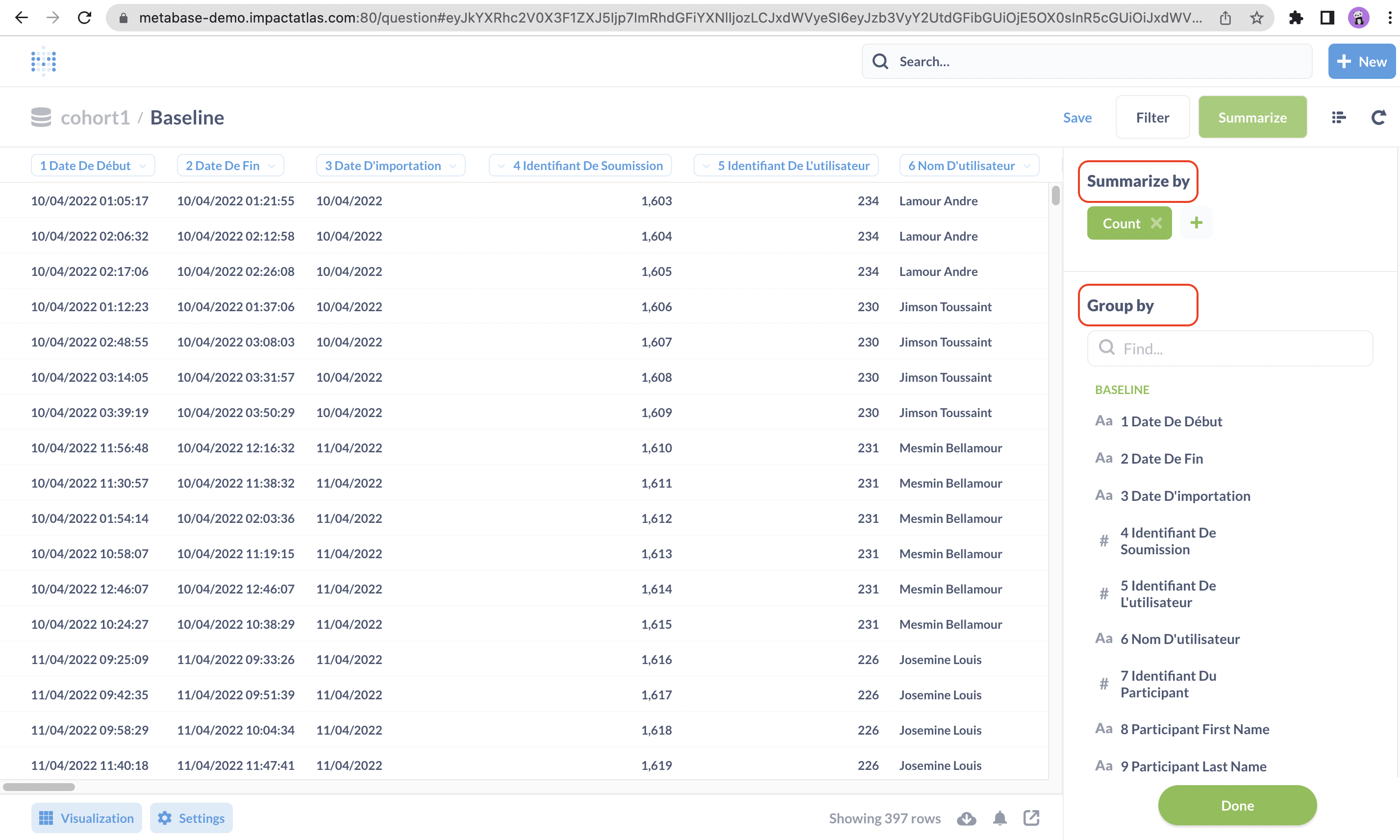Click cohort1 database icon

[41, 117]
